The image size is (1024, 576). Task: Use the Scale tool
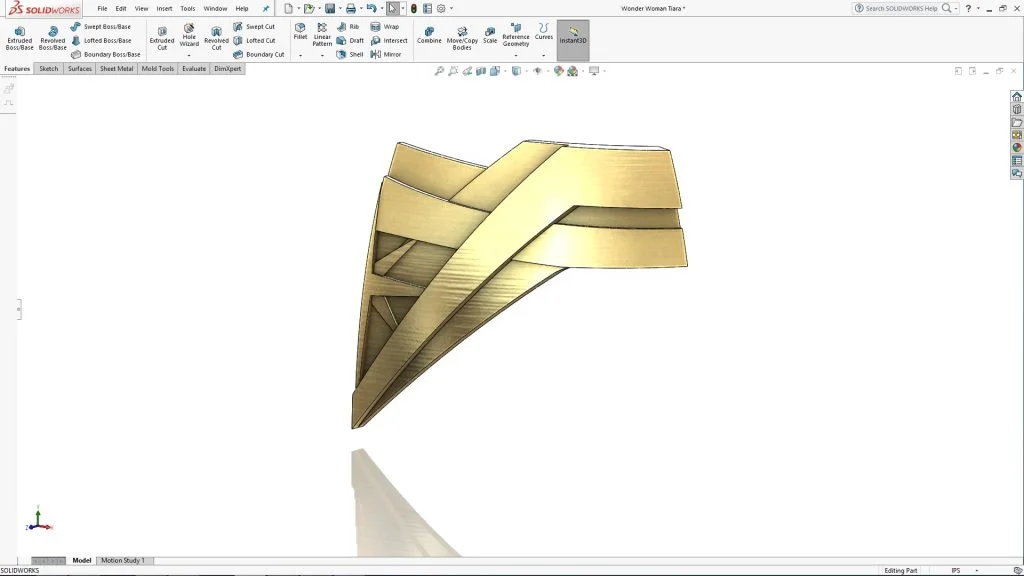click(490, 36)
